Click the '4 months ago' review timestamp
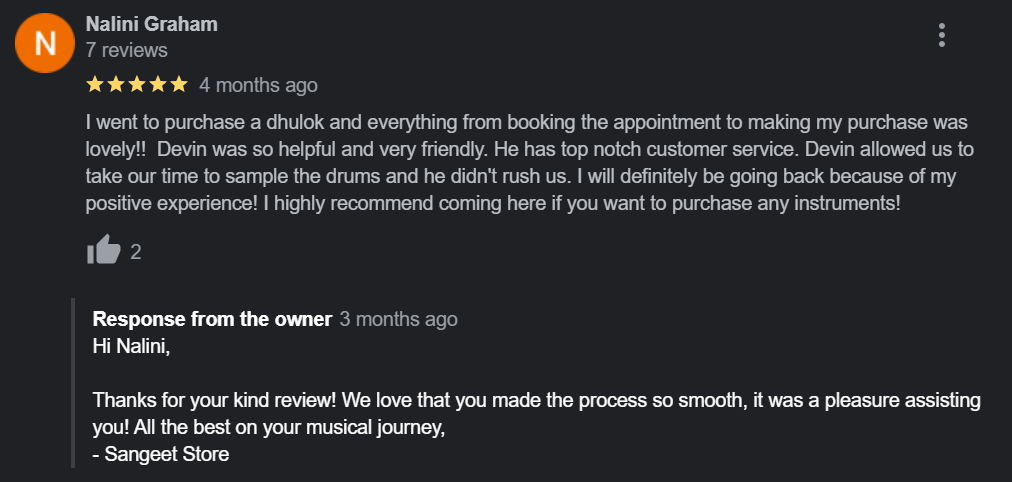This screenshot has height=482, width=1012. pyautogui.click(x=258, y=85)
